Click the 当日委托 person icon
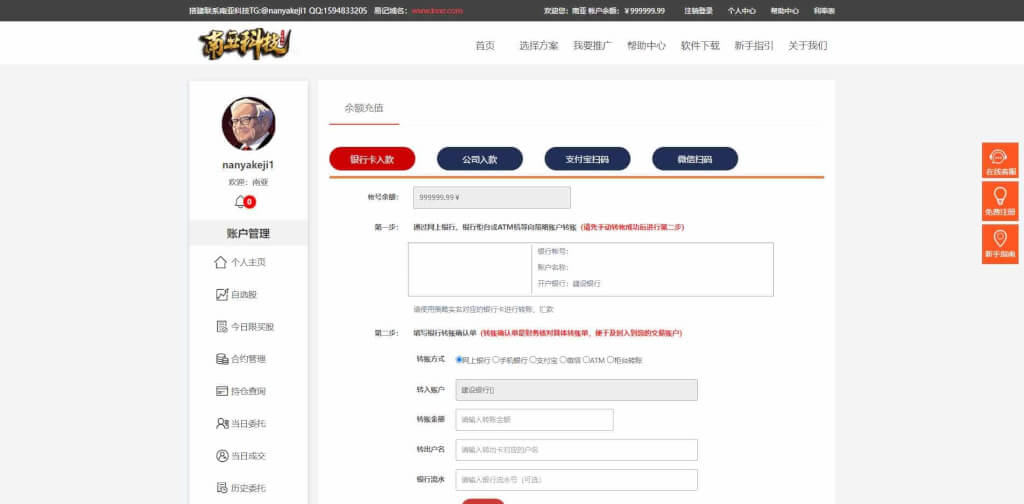The image size is (1024, 504). tap(222, 423)
